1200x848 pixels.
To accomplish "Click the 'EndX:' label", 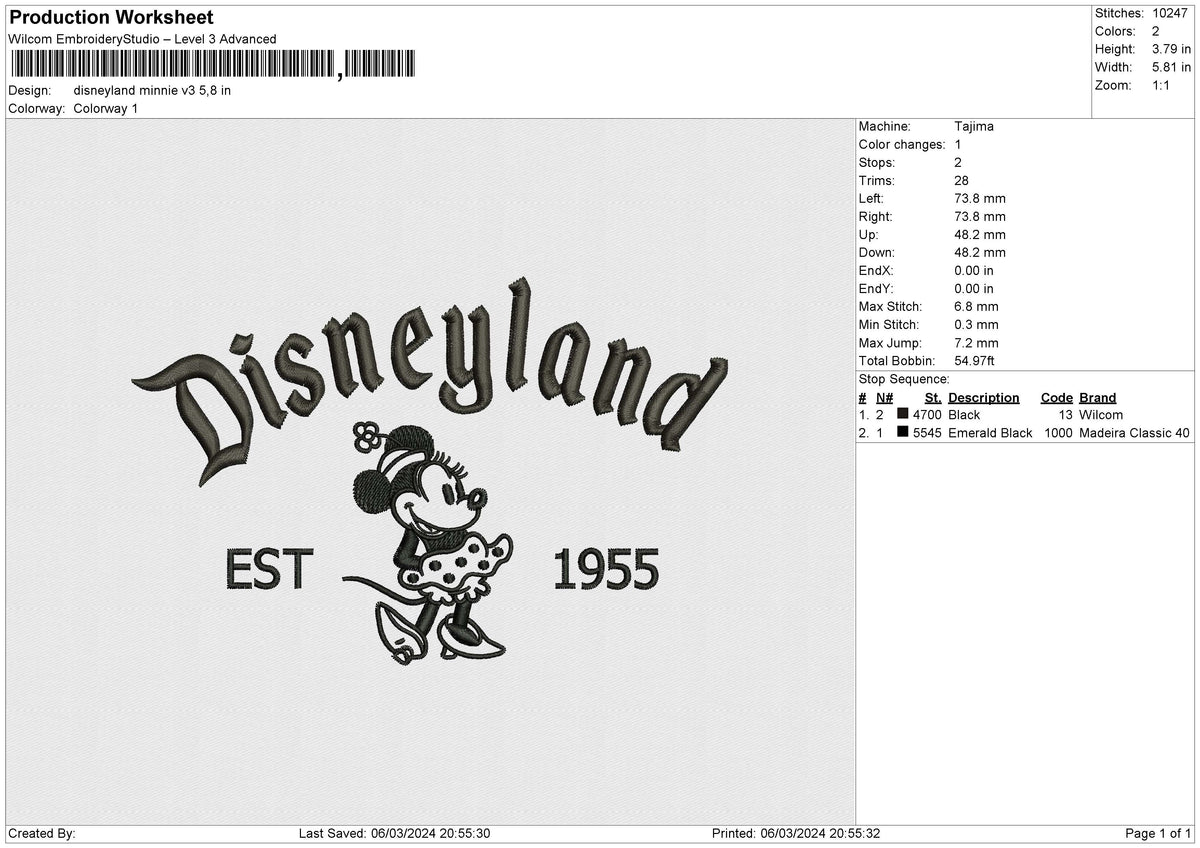I will (x=876, y=271).
